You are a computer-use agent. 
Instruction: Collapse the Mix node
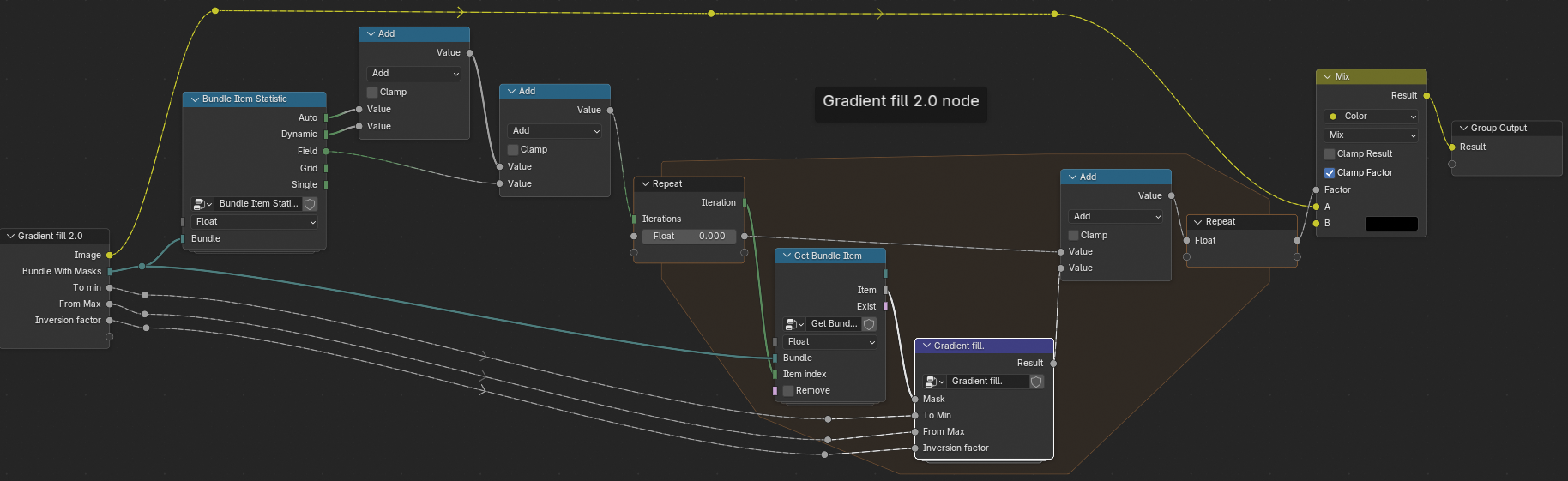click(x=1328, y=76)
